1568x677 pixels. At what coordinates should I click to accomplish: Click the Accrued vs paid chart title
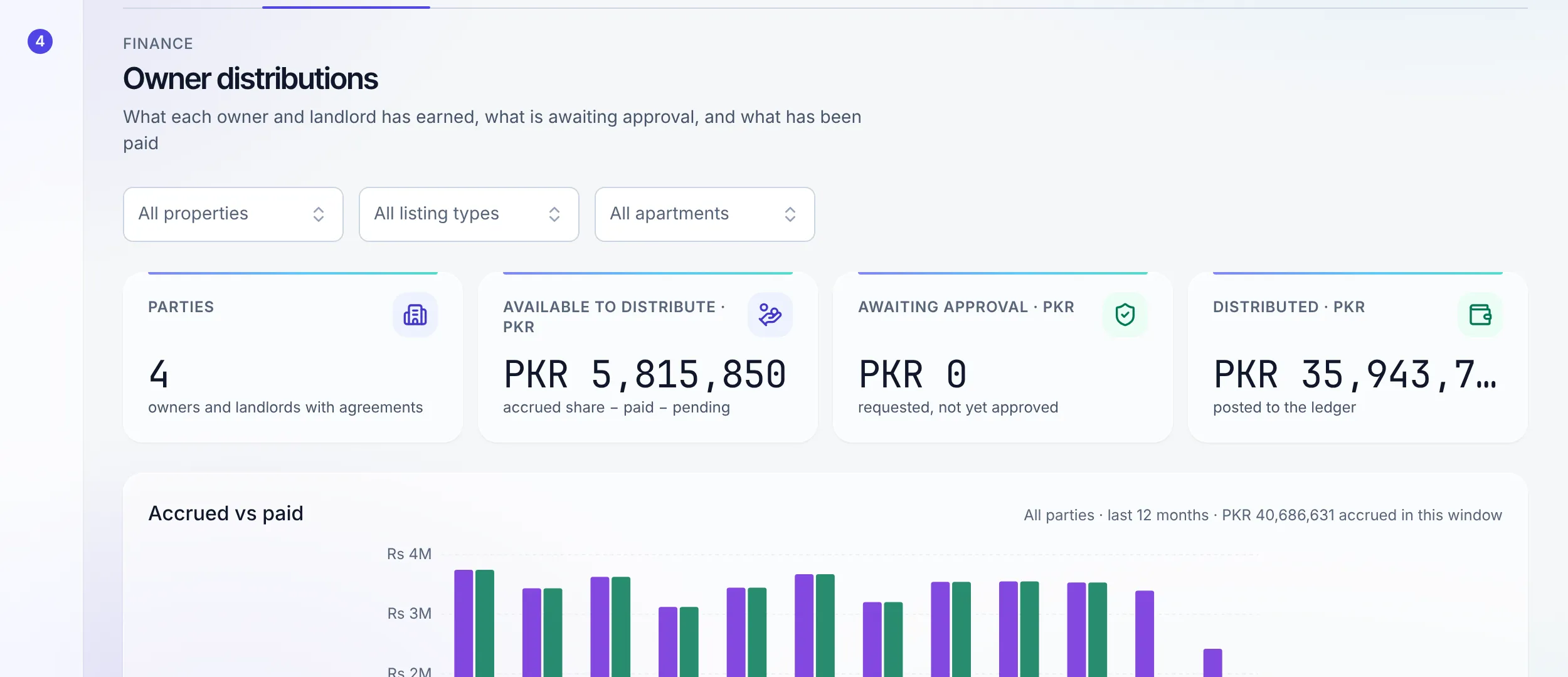(x=226, y=513)
